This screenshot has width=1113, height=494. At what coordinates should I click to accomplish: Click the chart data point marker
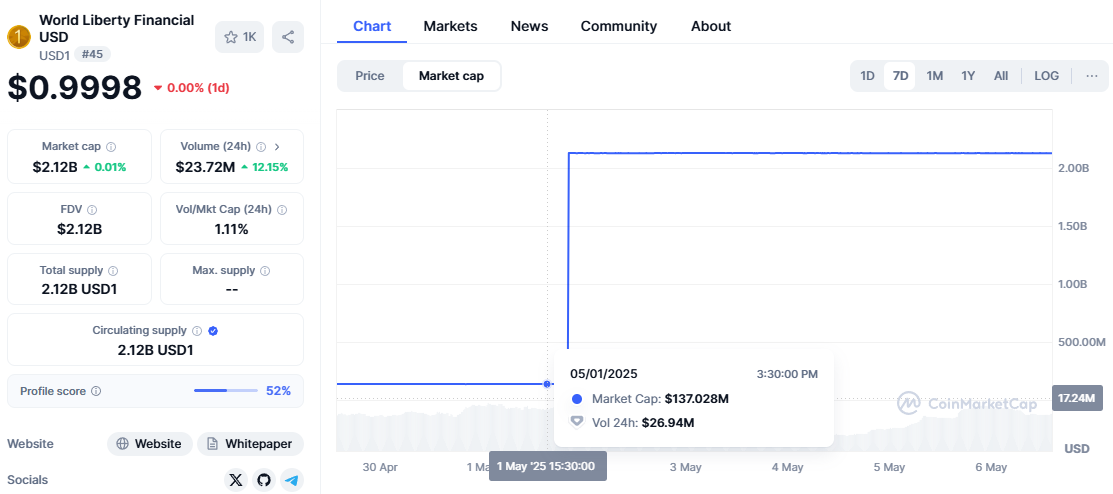pyautogui.click(x=547, y=384)
